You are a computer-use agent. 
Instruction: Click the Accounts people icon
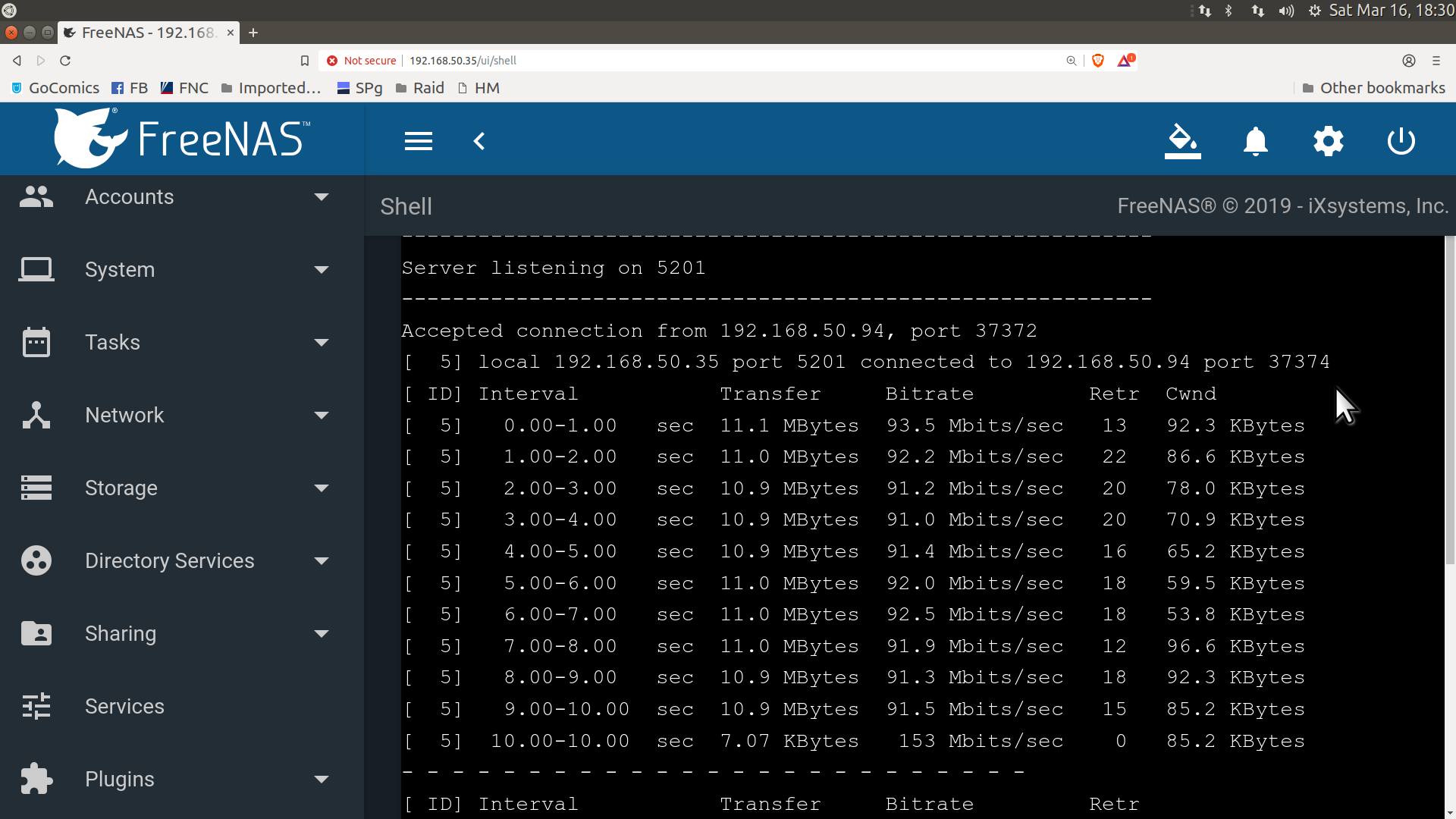36,196
